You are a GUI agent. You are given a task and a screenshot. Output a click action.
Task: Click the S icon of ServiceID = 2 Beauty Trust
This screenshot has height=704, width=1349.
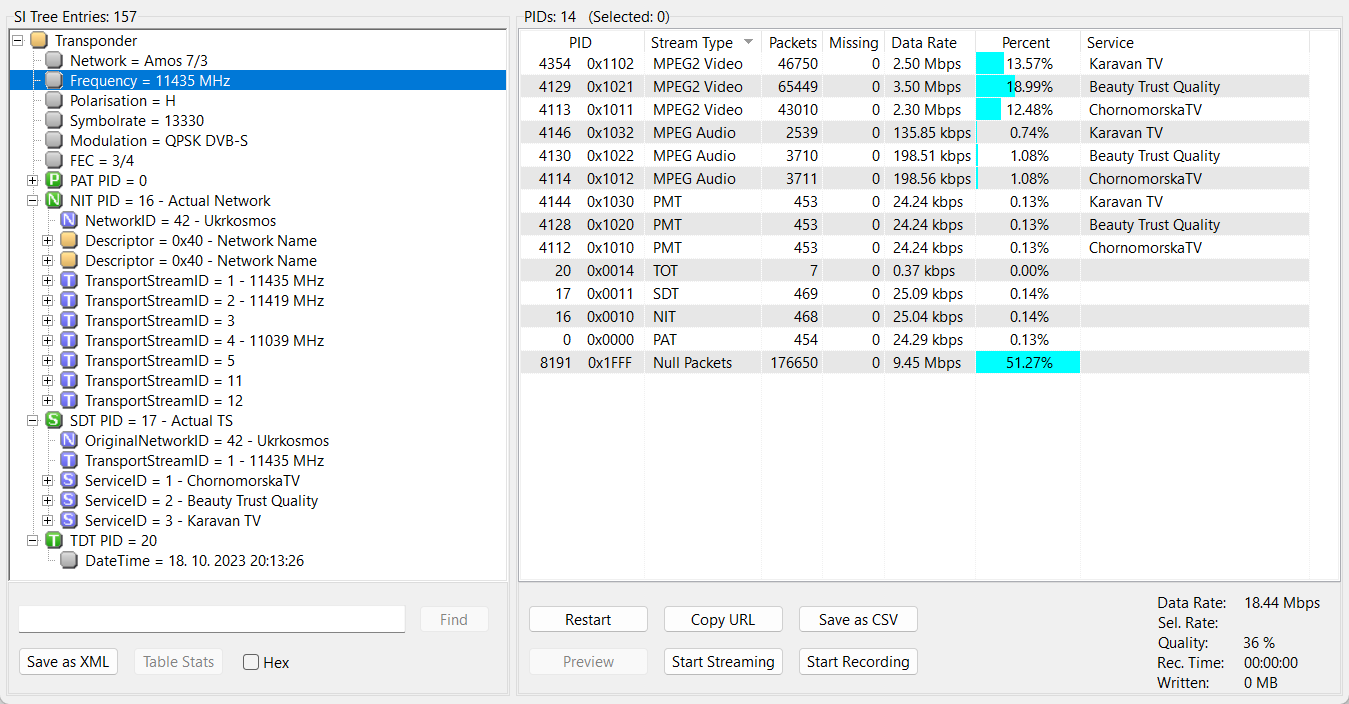68,501
